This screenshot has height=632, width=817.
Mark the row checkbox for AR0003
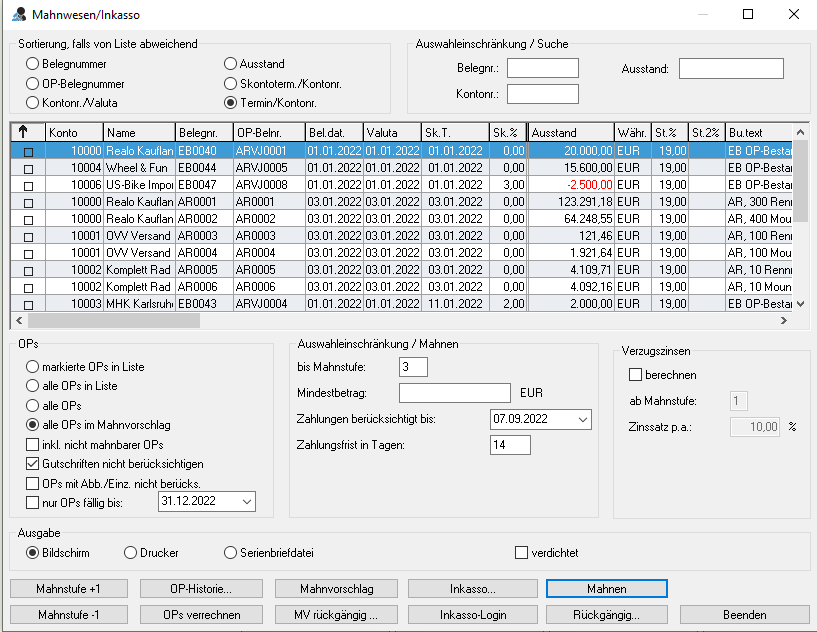28,237
